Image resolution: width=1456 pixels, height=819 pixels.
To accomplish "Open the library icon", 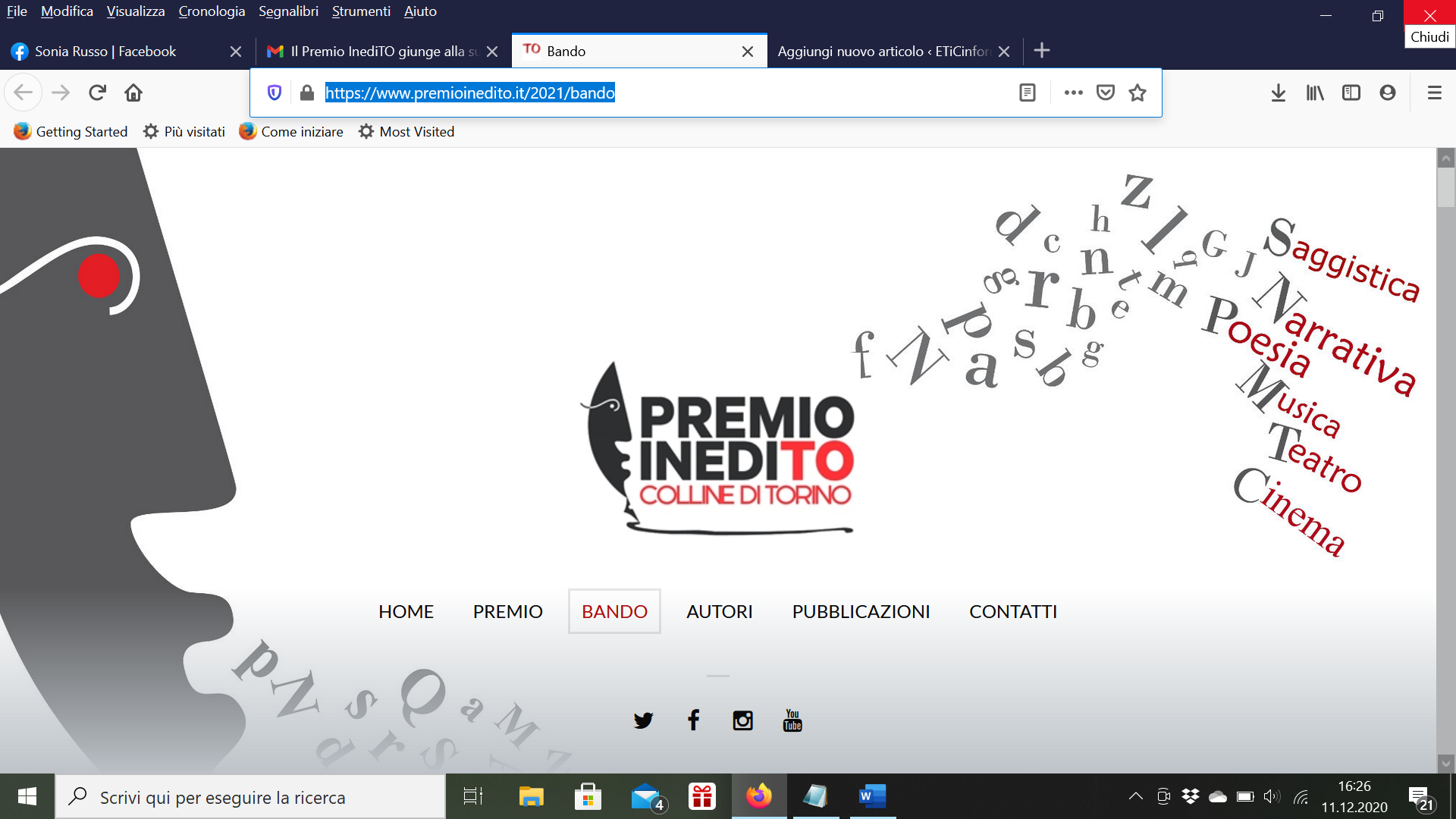I will (1315, 93).
